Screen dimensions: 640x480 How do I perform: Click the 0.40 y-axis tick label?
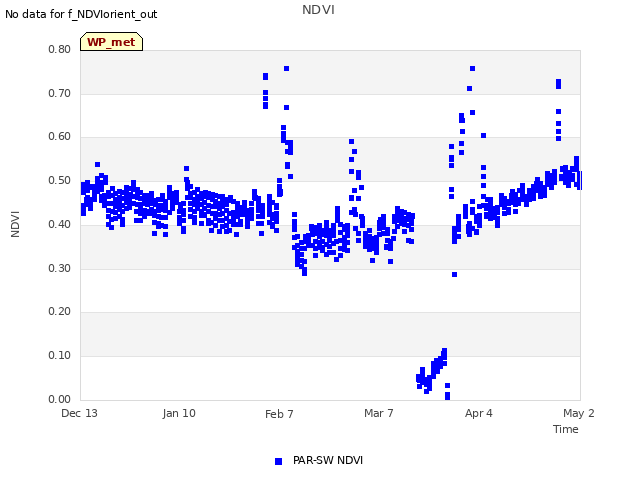(60, 224)
